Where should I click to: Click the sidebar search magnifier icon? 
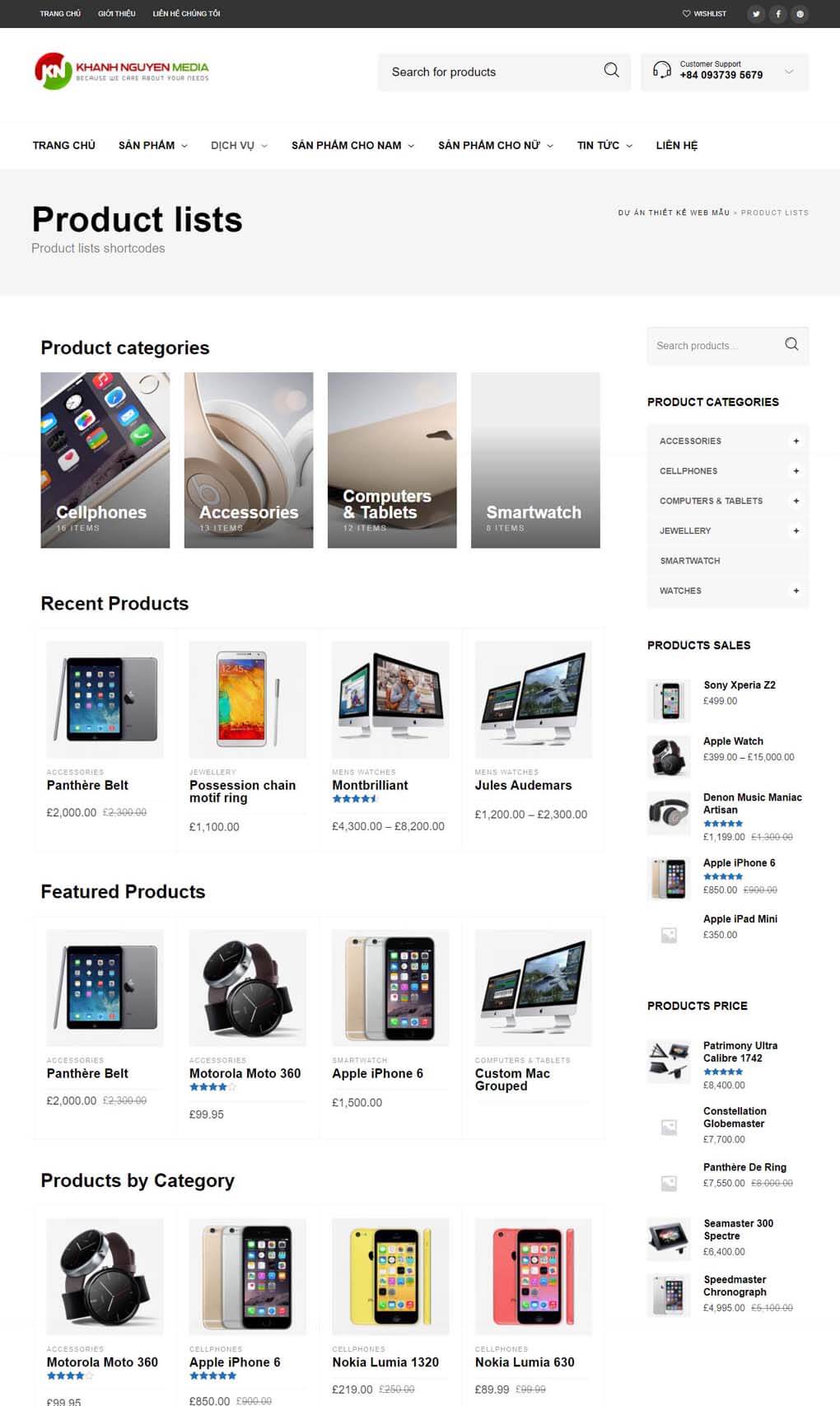click(791, 344)
